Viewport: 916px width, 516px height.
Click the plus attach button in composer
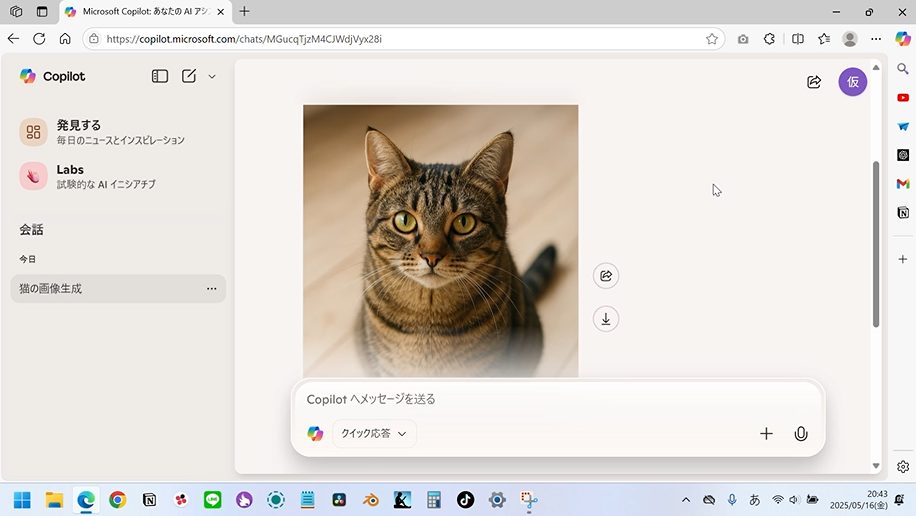pos(766,434)
